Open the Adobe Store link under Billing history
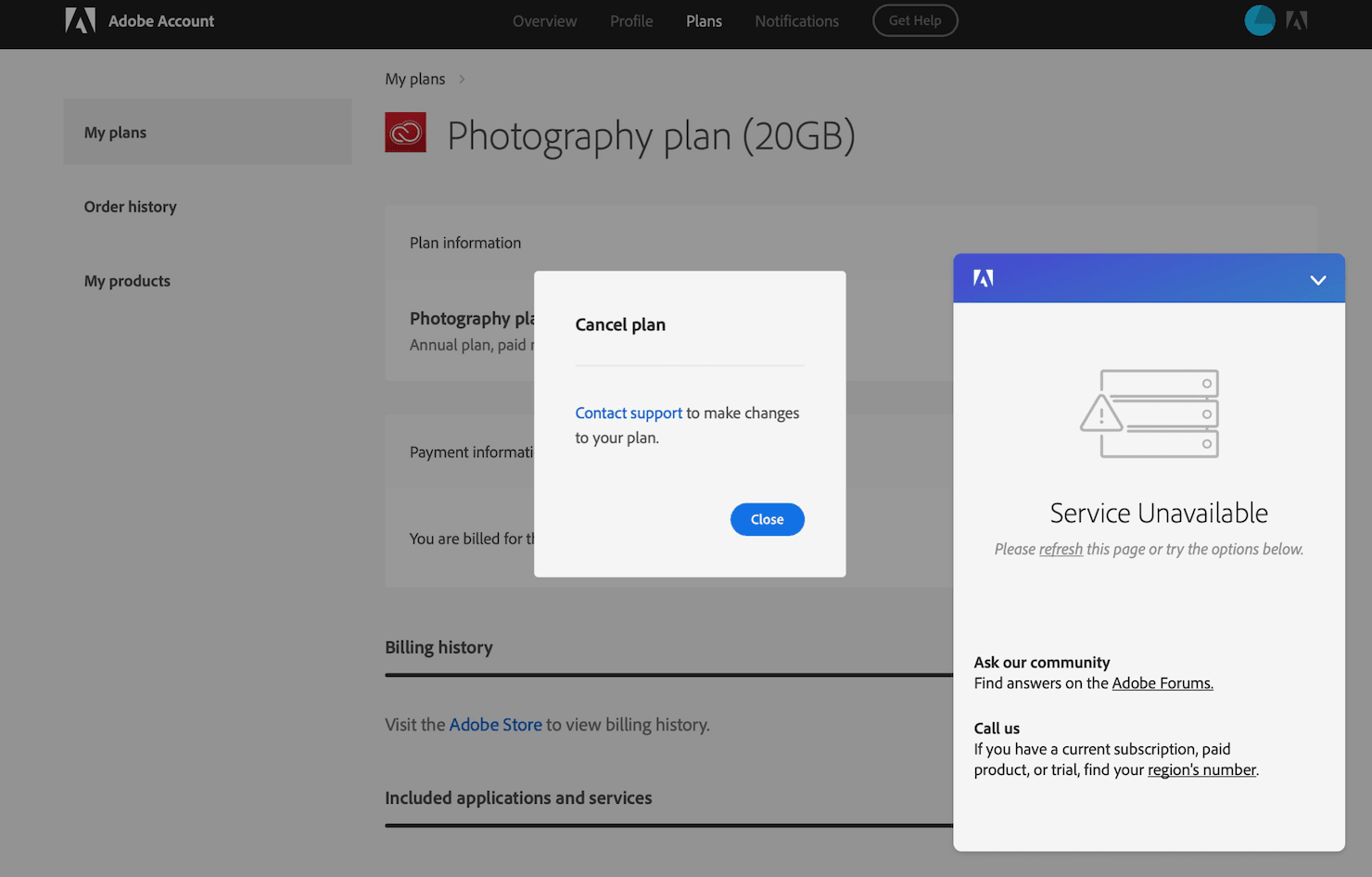This screenshot has width=1372, height=877. point(495,724)
